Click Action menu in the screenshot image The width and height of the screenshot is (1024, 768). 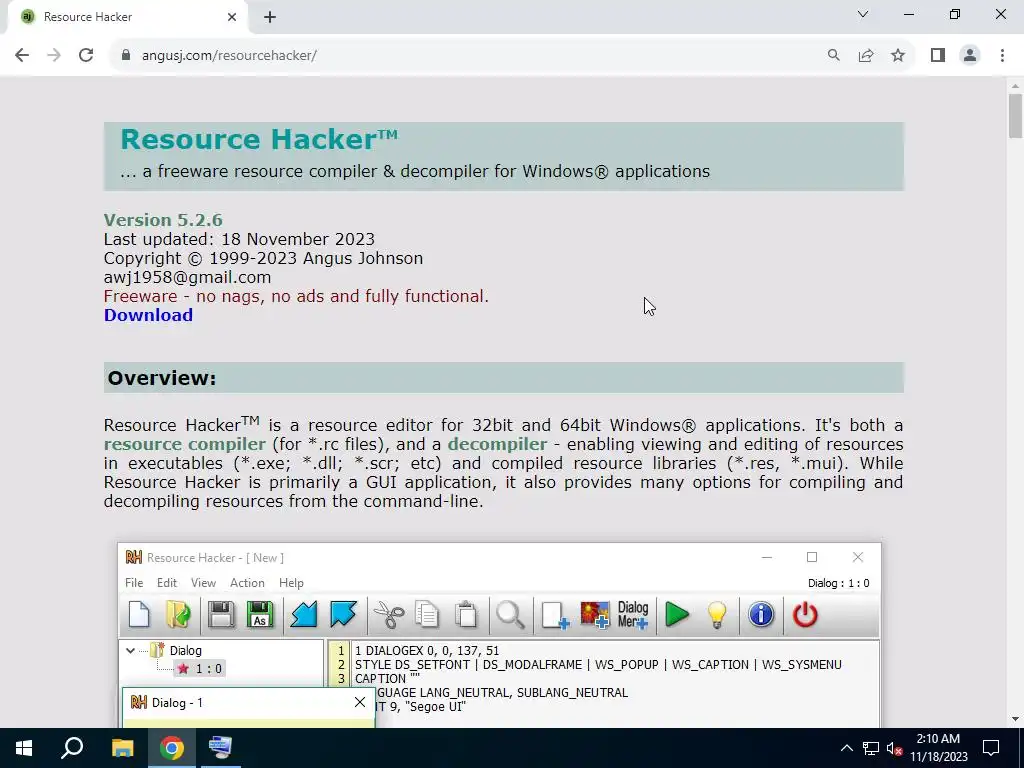click(x=247, y=583)
